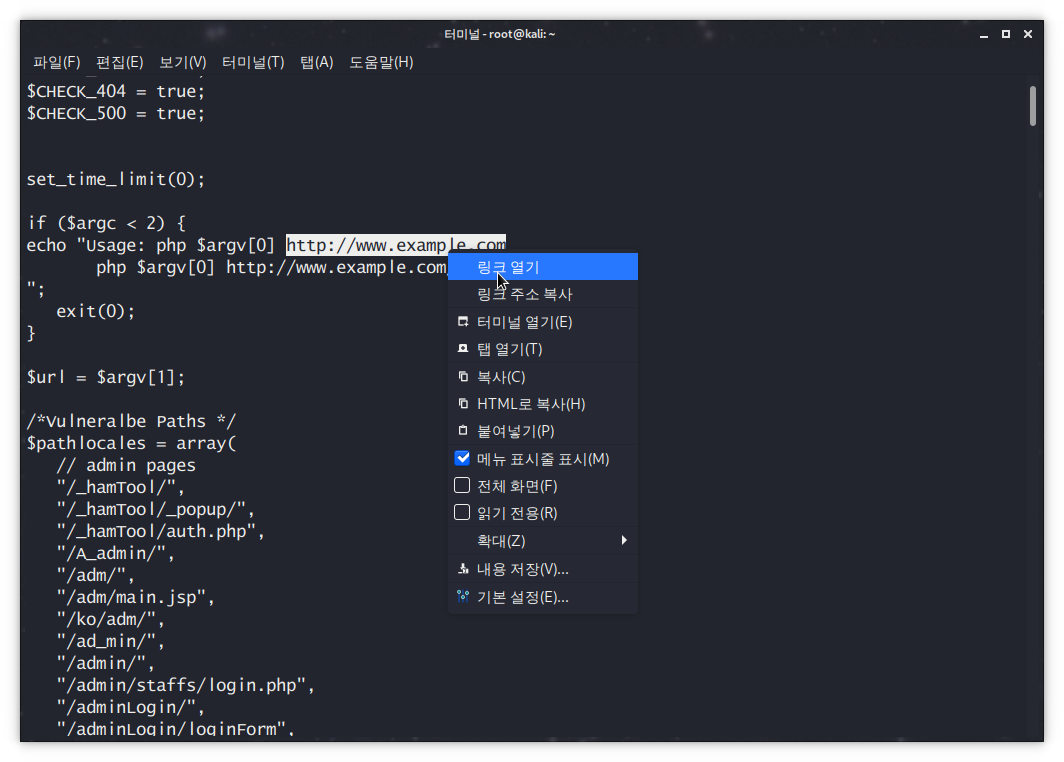Minimize the terminal window
This screenshot has height=762, width=1064.
984,35
